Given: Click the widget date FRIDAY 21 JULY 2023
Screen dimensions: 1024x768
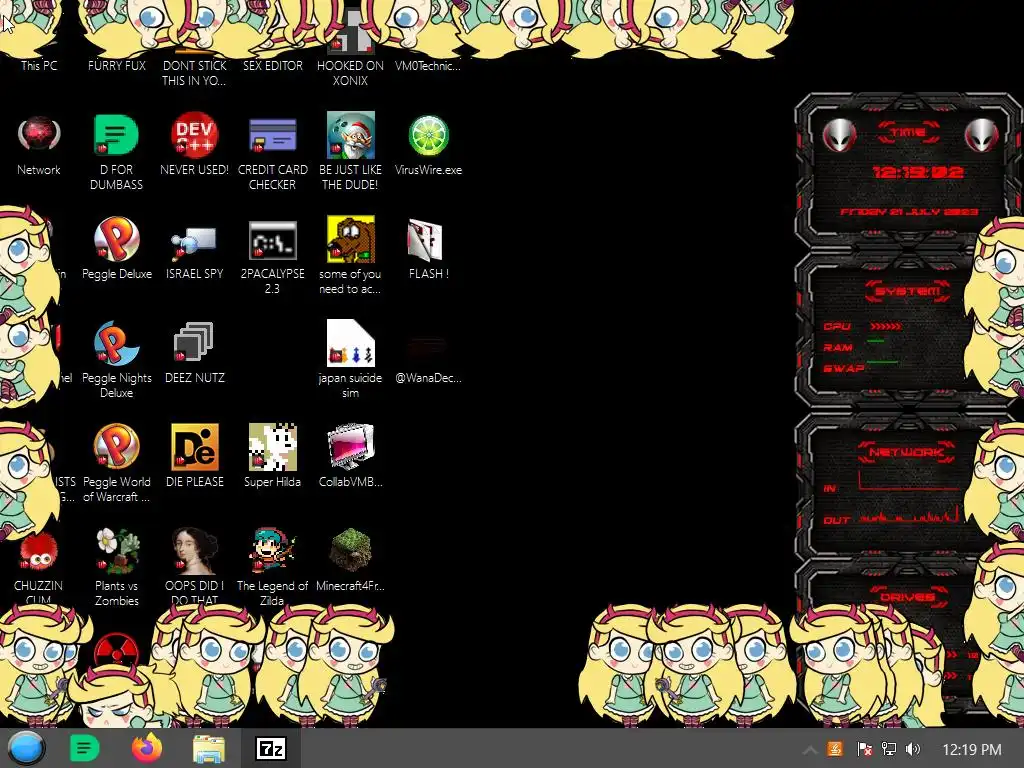Looking at the screenshot, I should pyautogui.click(x=908, y=212).
